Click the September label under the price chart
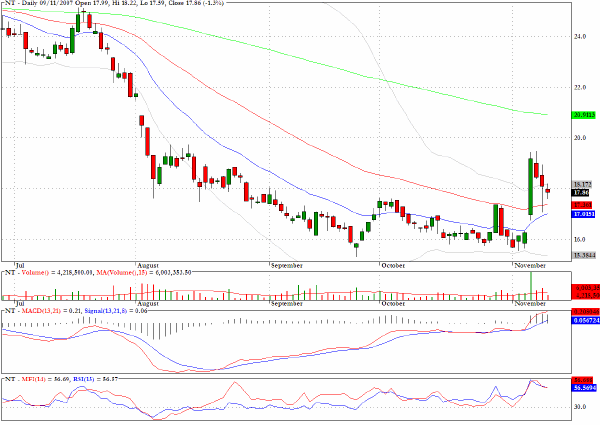 (x=287, y=265)
